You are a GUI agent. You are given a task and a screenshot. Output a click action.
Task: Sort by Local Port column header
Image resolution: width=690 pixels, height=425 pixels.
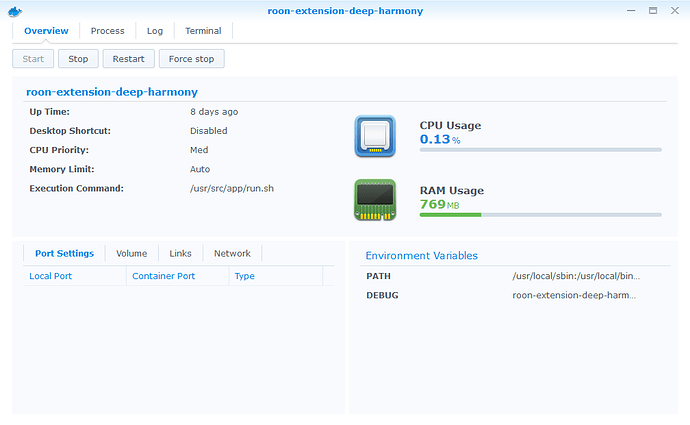75,276
